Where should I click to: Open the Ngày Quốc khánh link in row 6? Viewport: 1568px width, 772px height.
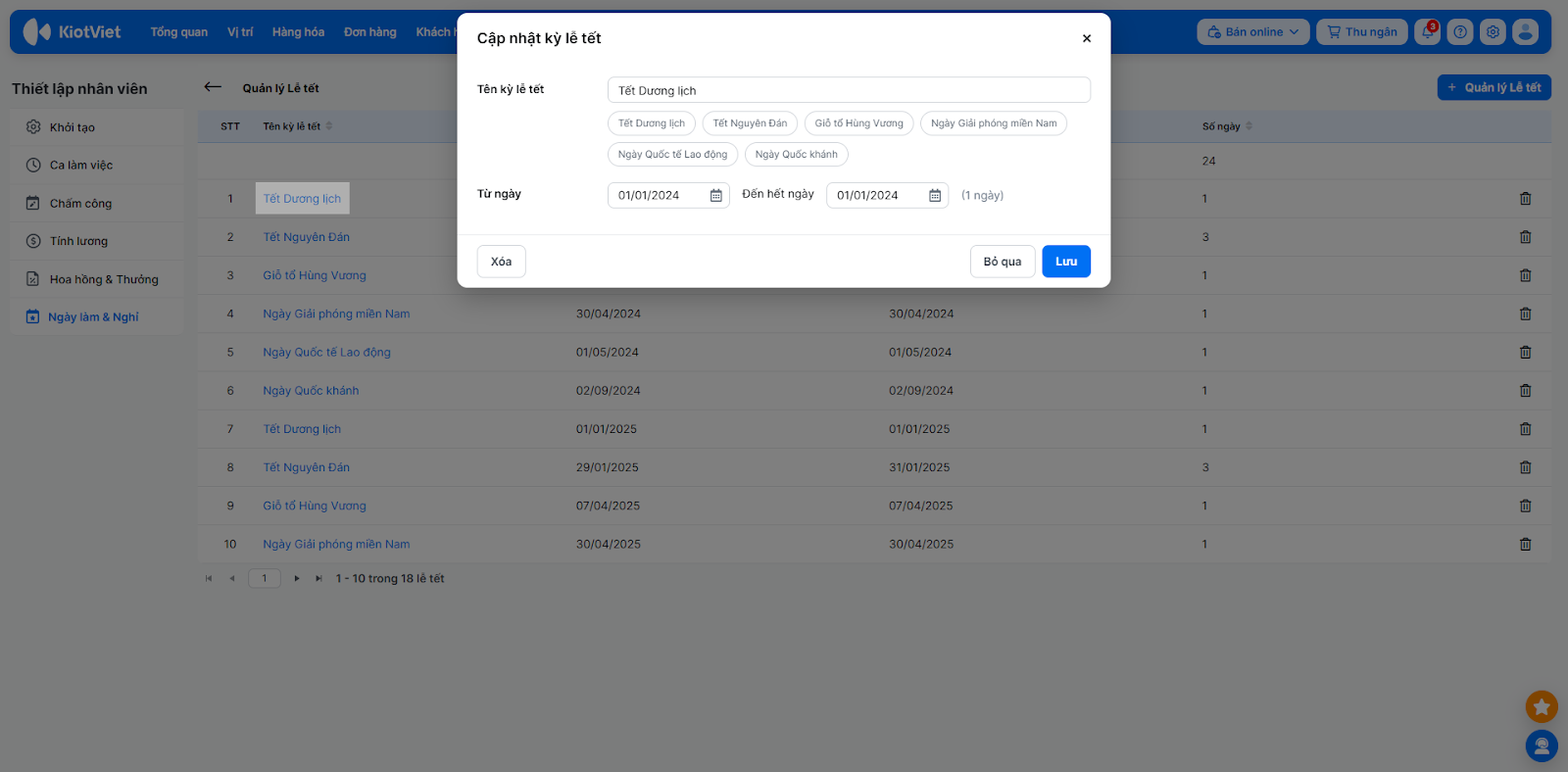coord(311,391)
